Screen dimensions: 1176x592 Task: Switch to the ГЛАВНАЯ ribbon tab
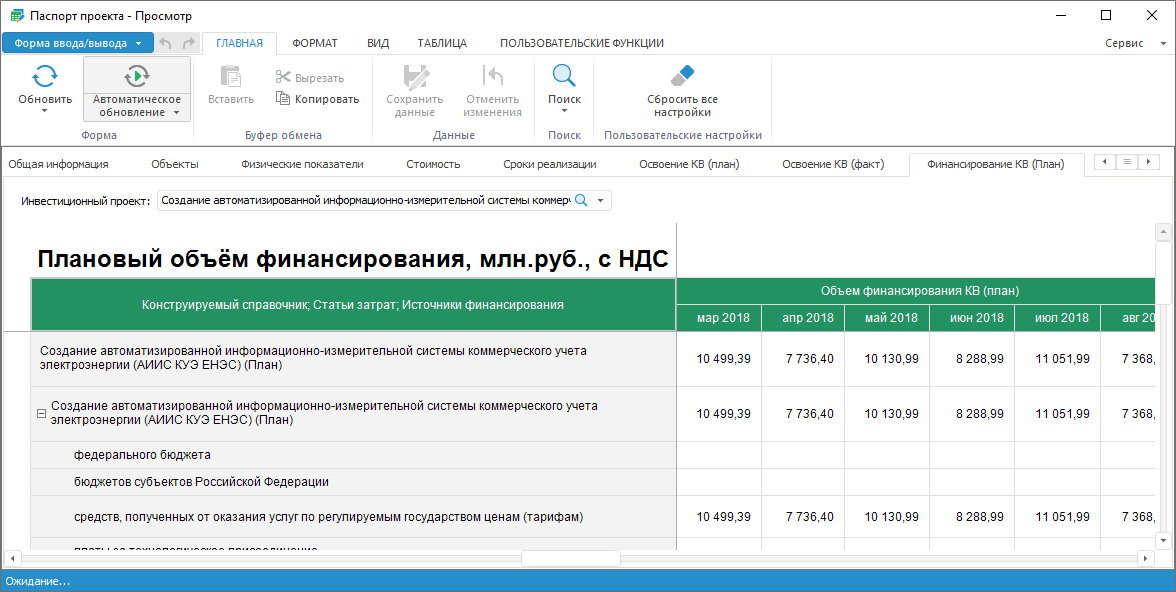(239, 43)
